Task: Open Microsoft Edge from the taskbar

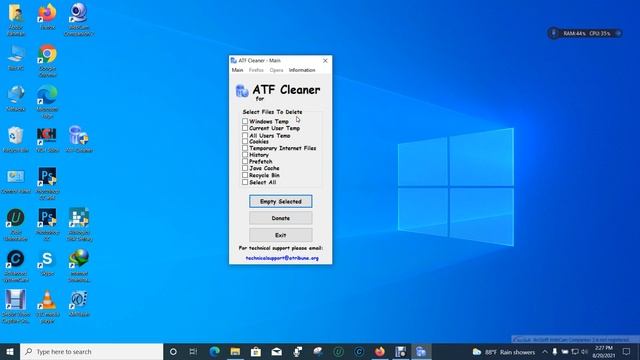Action: tap(215, 351)
